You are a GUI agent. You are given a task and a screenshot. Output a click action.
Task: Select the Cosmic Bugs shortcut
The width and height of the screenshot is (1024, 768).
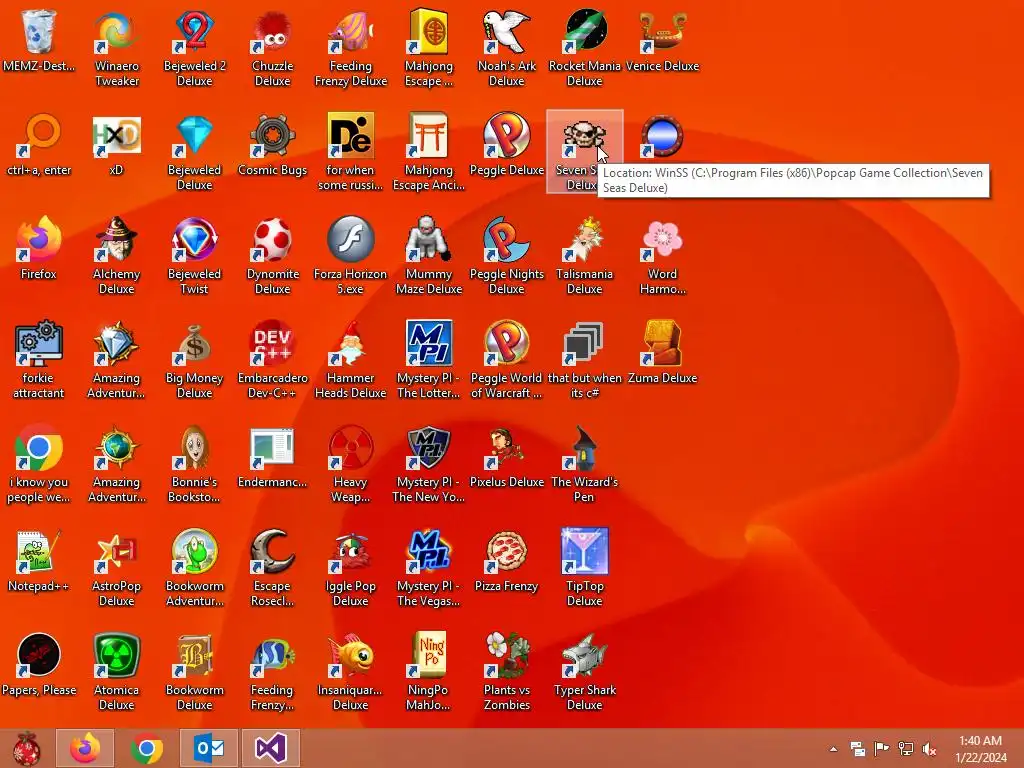point(272,135)
